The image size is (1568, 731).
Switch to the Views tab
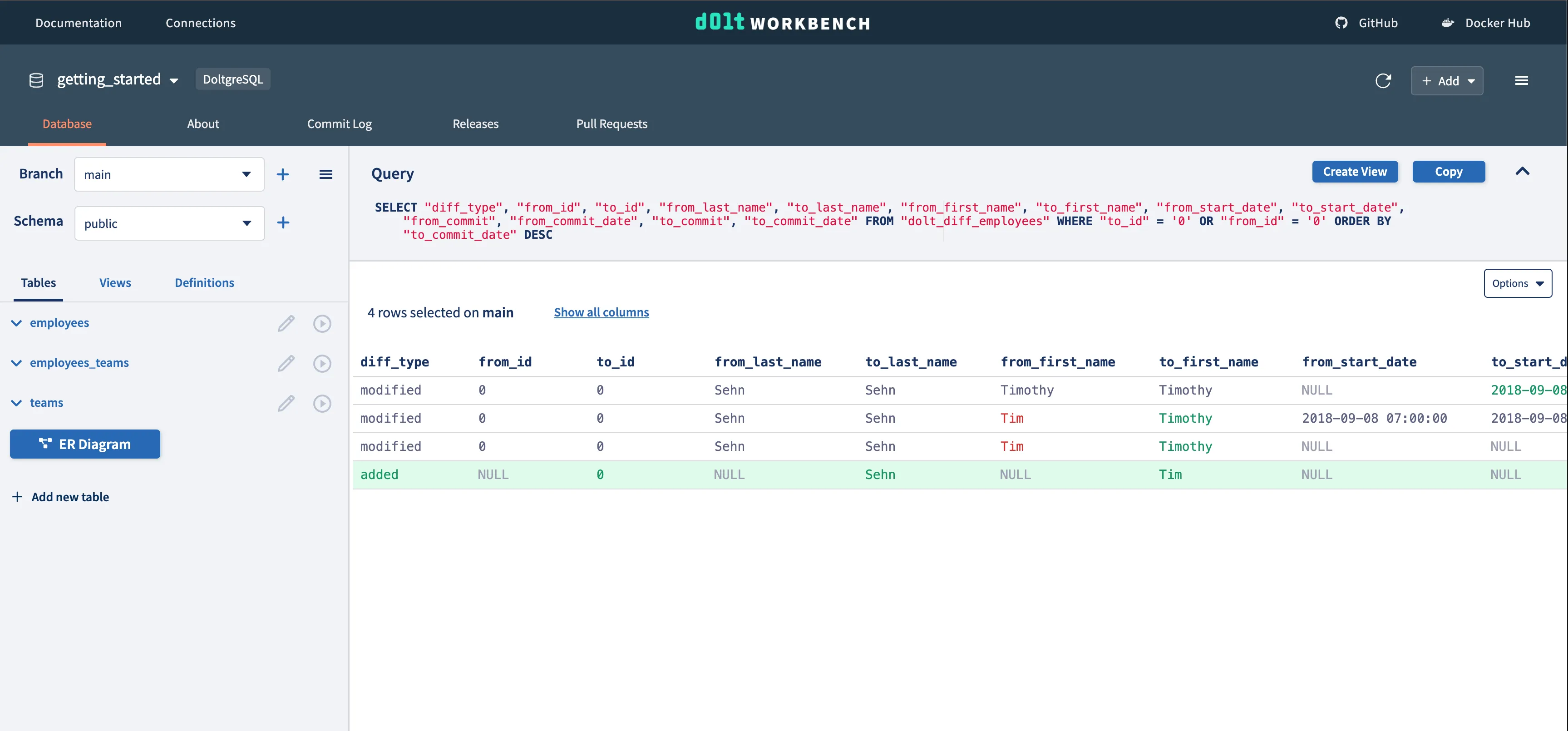[115, 283]
